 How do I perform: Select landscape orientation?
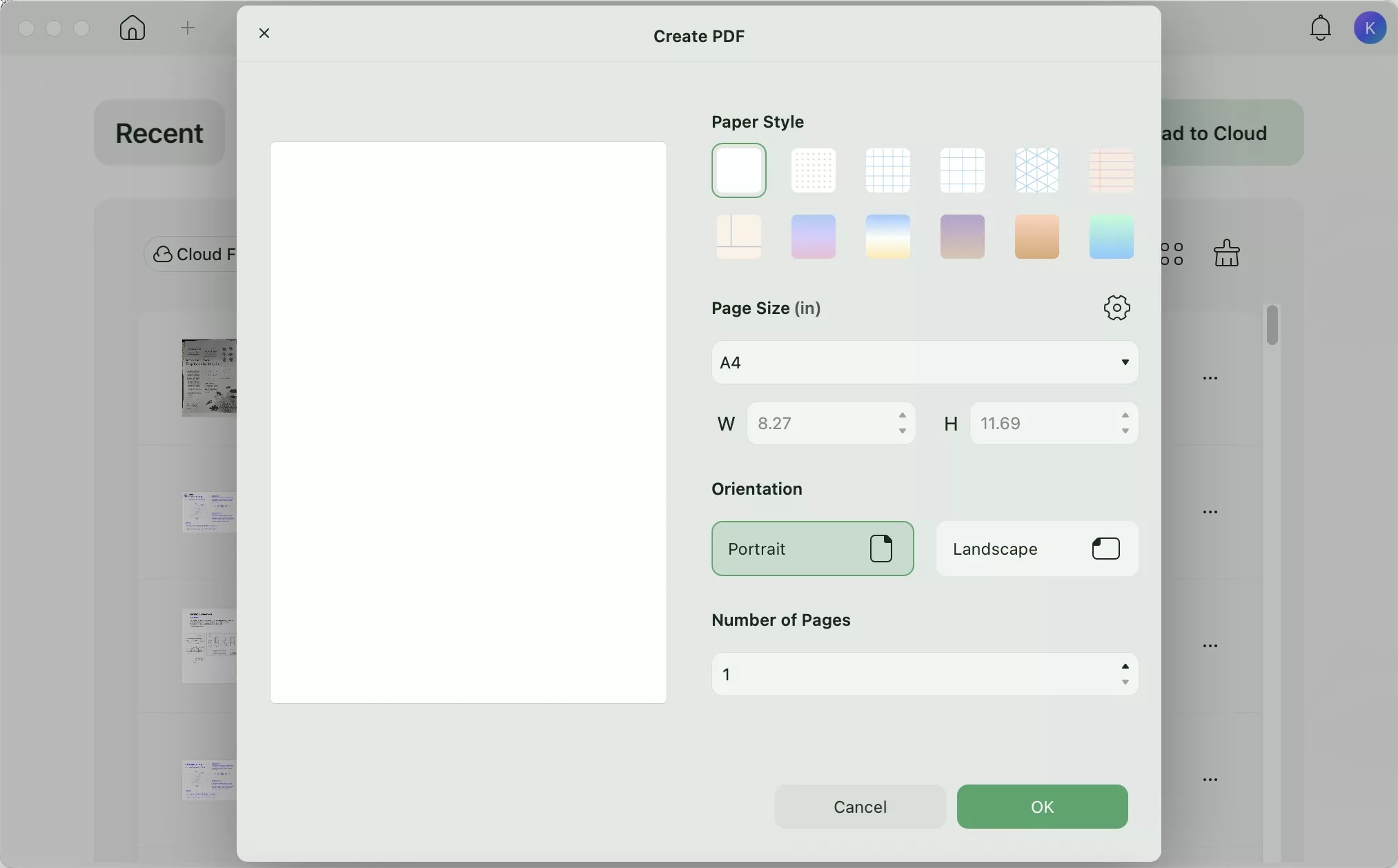click(x=1037, y=549)
